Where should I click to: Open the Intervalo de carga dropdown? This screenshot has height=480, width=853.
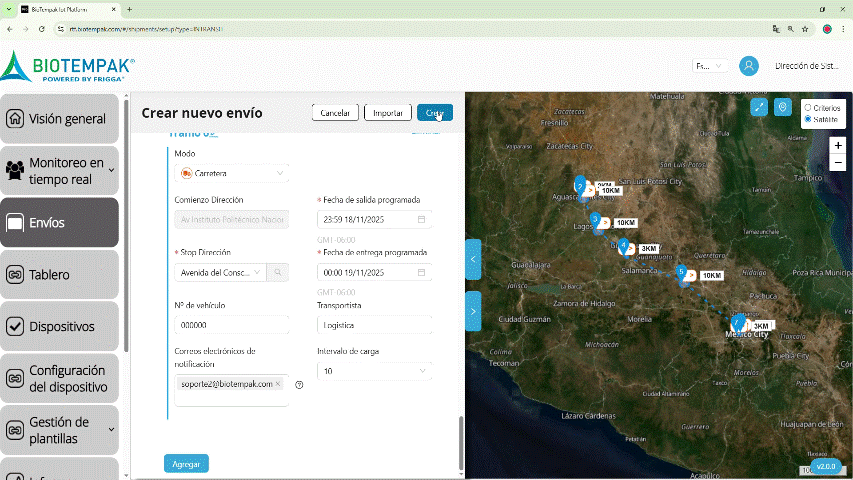(x=373, y=371)
